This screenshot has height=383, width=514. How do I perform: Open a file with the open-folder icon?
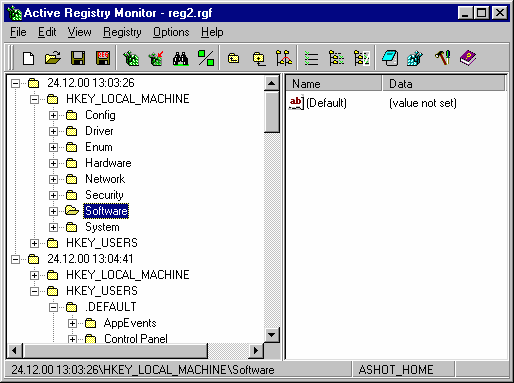tap(53, 58)
